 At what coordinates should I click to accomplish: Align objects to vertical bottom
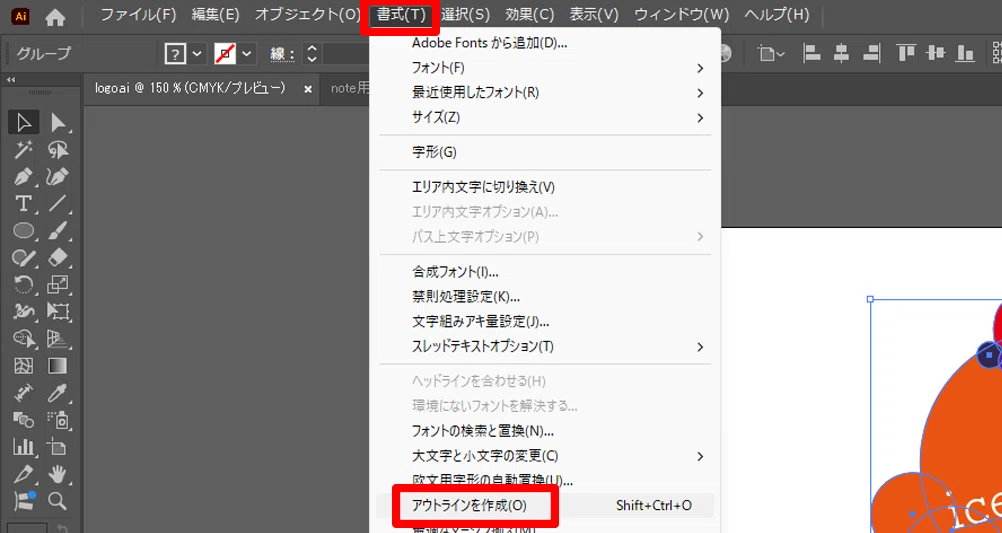[x=966, y=53]
